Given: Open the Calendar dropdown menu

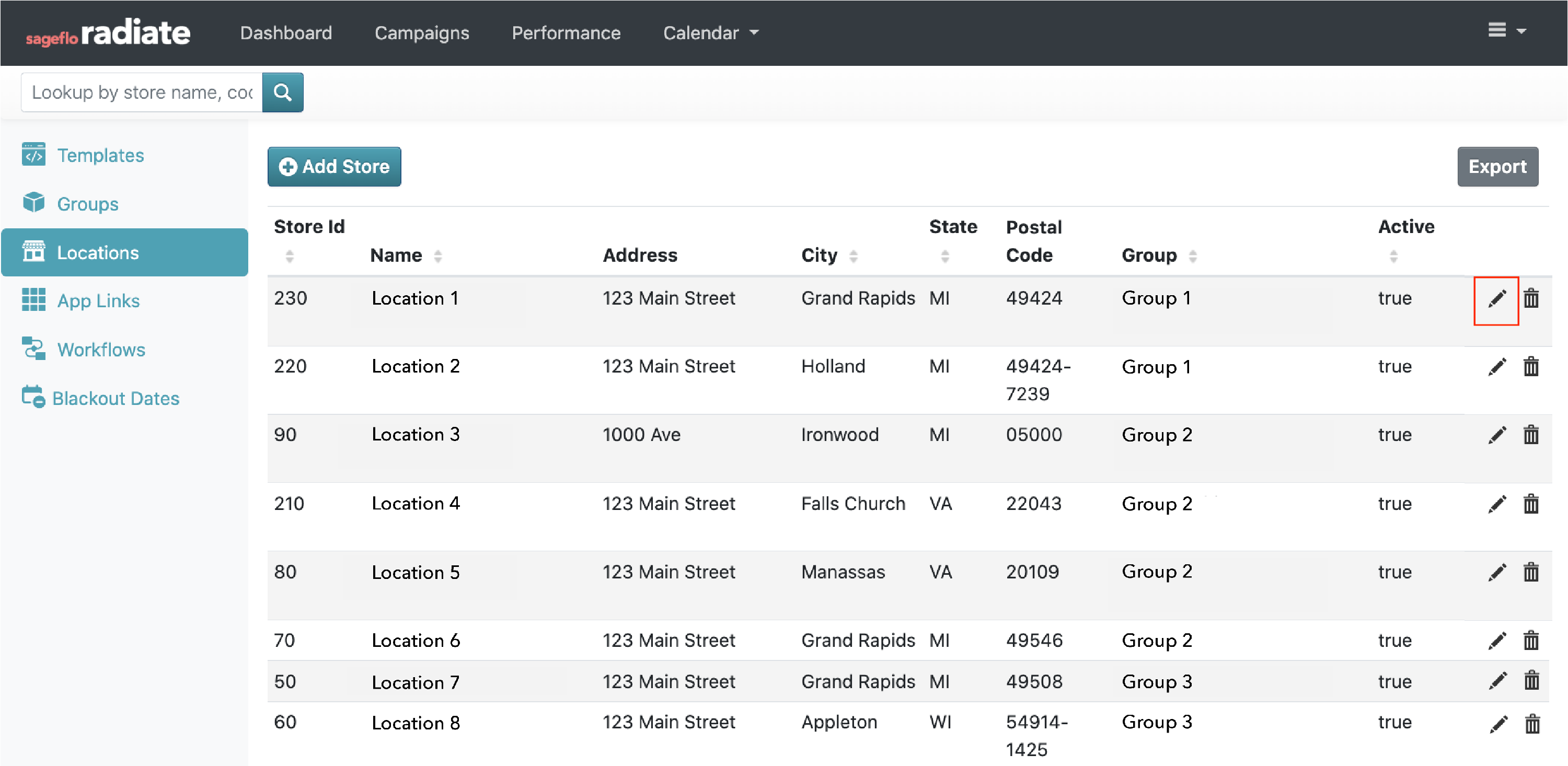Looking at the screenshot, I should pyautogui.click(x=710, y=32).
